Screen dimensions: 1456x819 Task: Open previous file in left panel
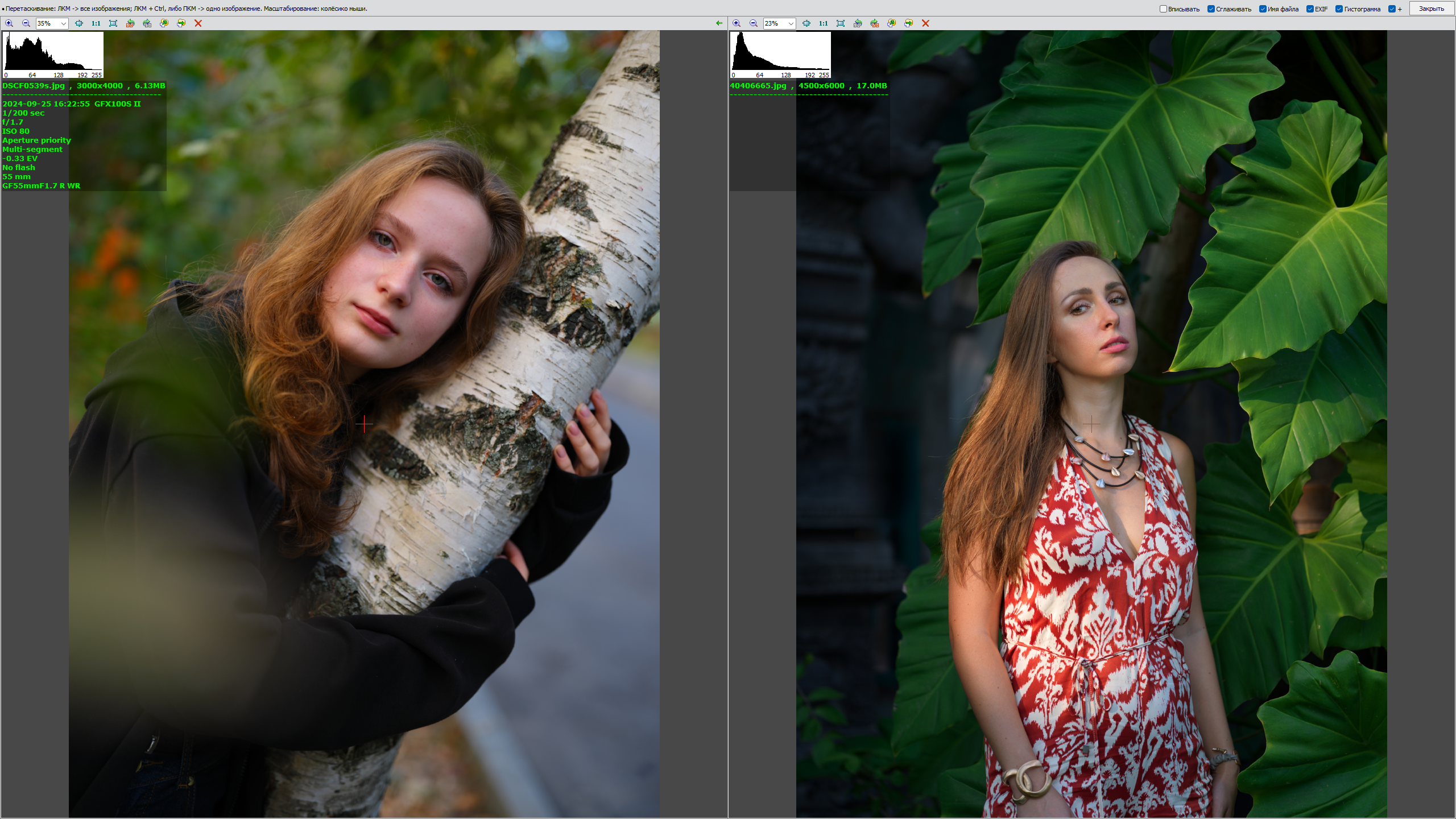coord(164,23)
